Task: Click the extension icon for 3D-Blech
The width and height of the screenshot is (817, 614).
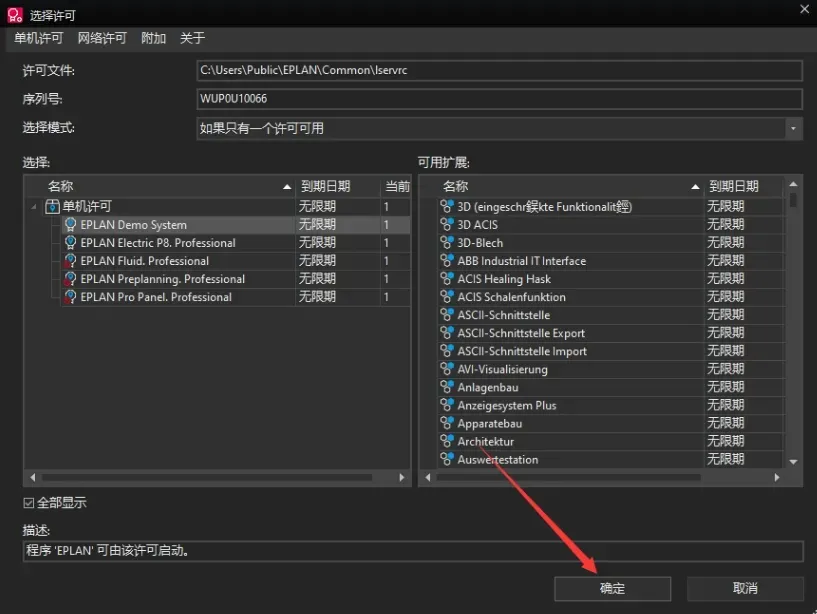Action: pos(447,243)
